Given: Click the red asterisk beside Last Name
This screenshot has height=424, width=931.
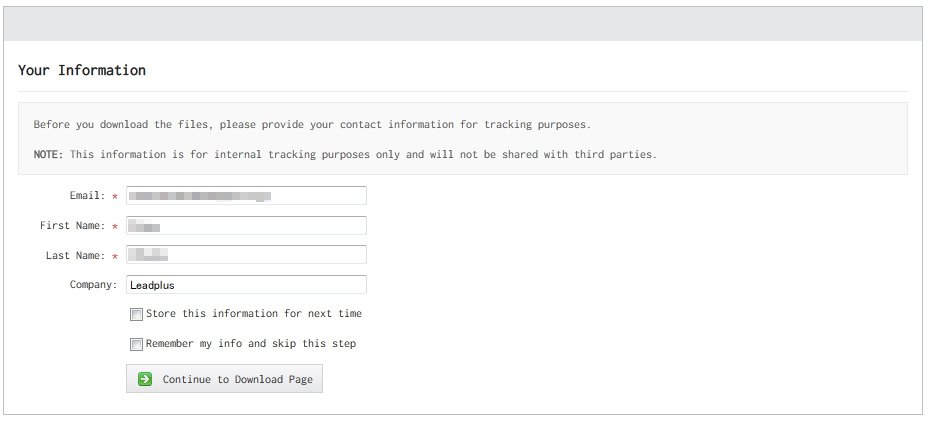Looking at the screenshot, I should [x=115, y=257].
